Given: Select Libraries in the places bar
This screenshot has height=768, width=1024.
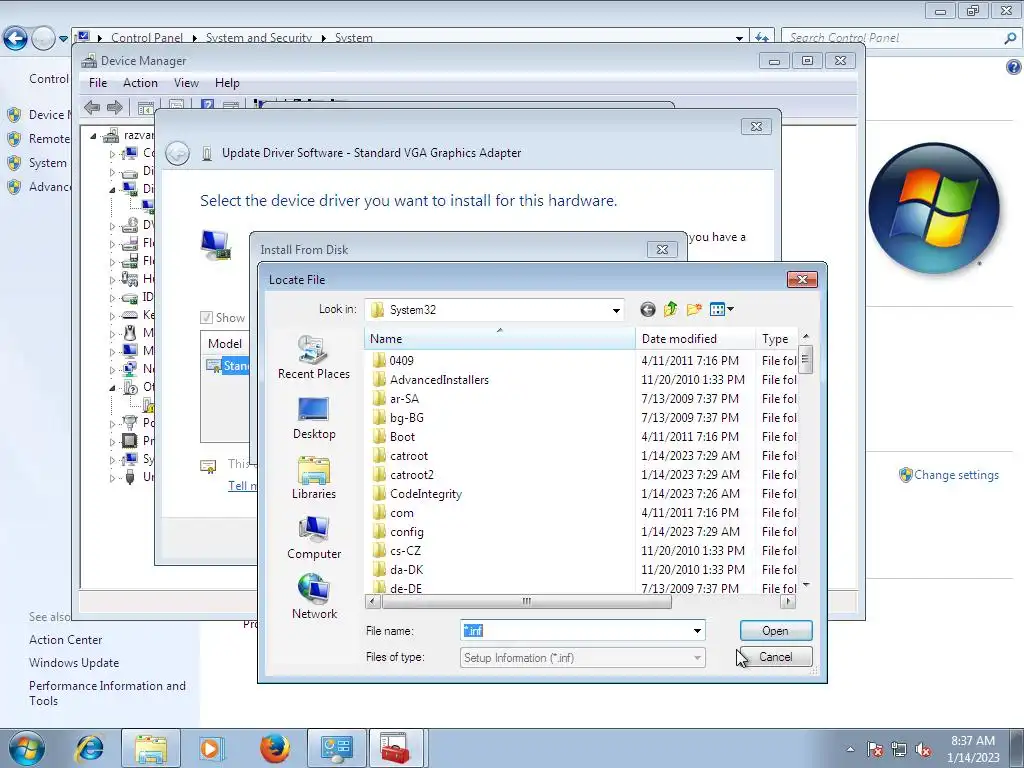Looking at the screenshot, I should click(x=313, y=478).
